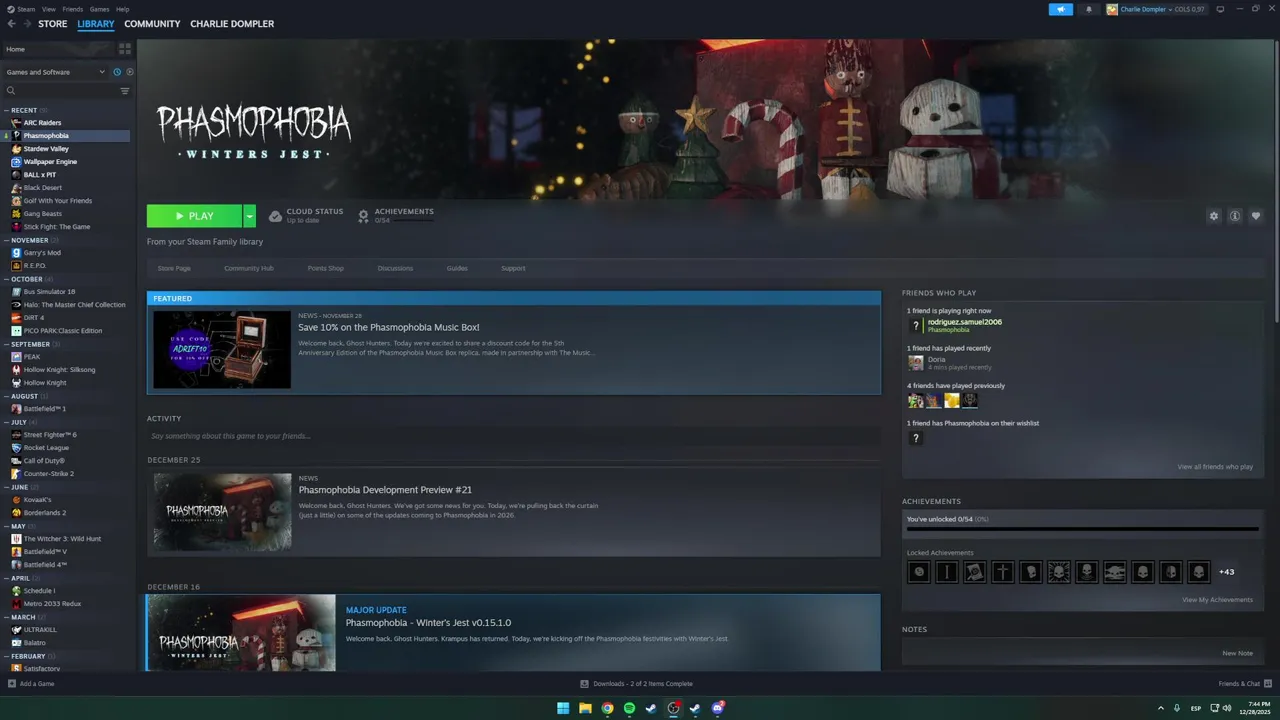Image resolution: width=1280 pixels, height=720 pixels.
Task: Toggle ready-to-play filter icon in sidebar
Action: [x=130, y=72]
